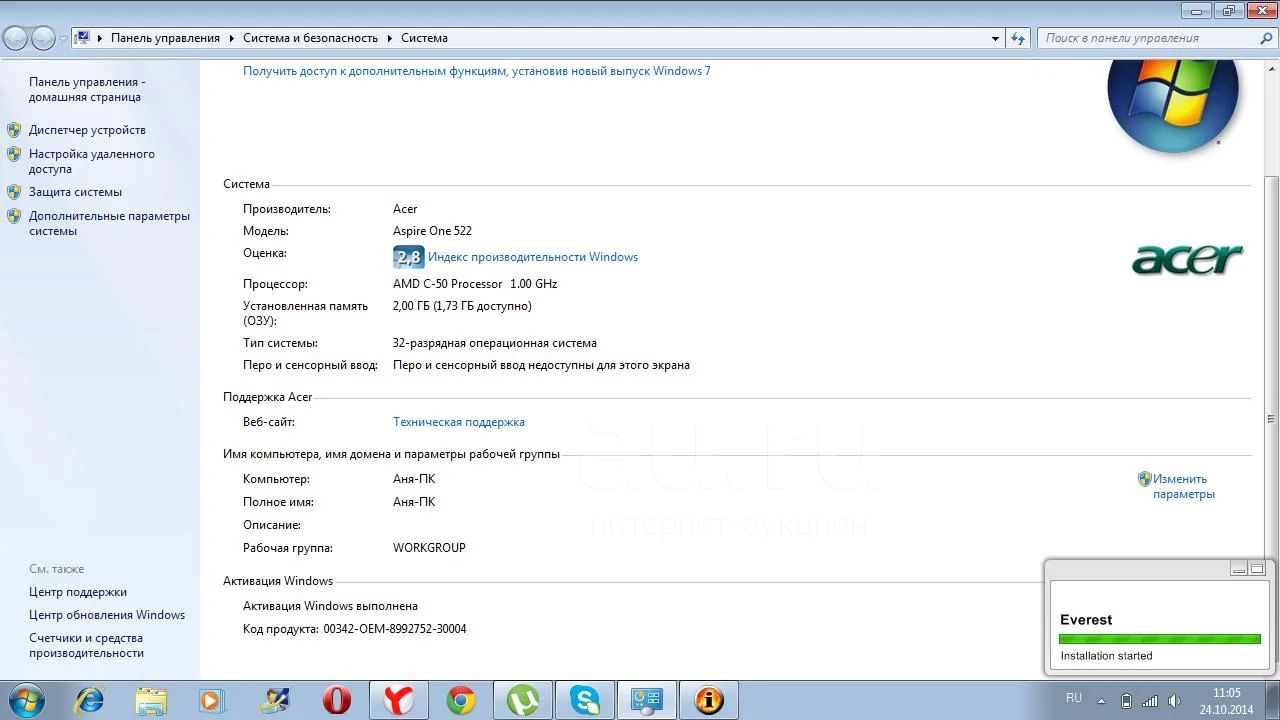Click the 2,8 performance score badge
Screen dimensions: 1280x720
click(x=408, y=257)
